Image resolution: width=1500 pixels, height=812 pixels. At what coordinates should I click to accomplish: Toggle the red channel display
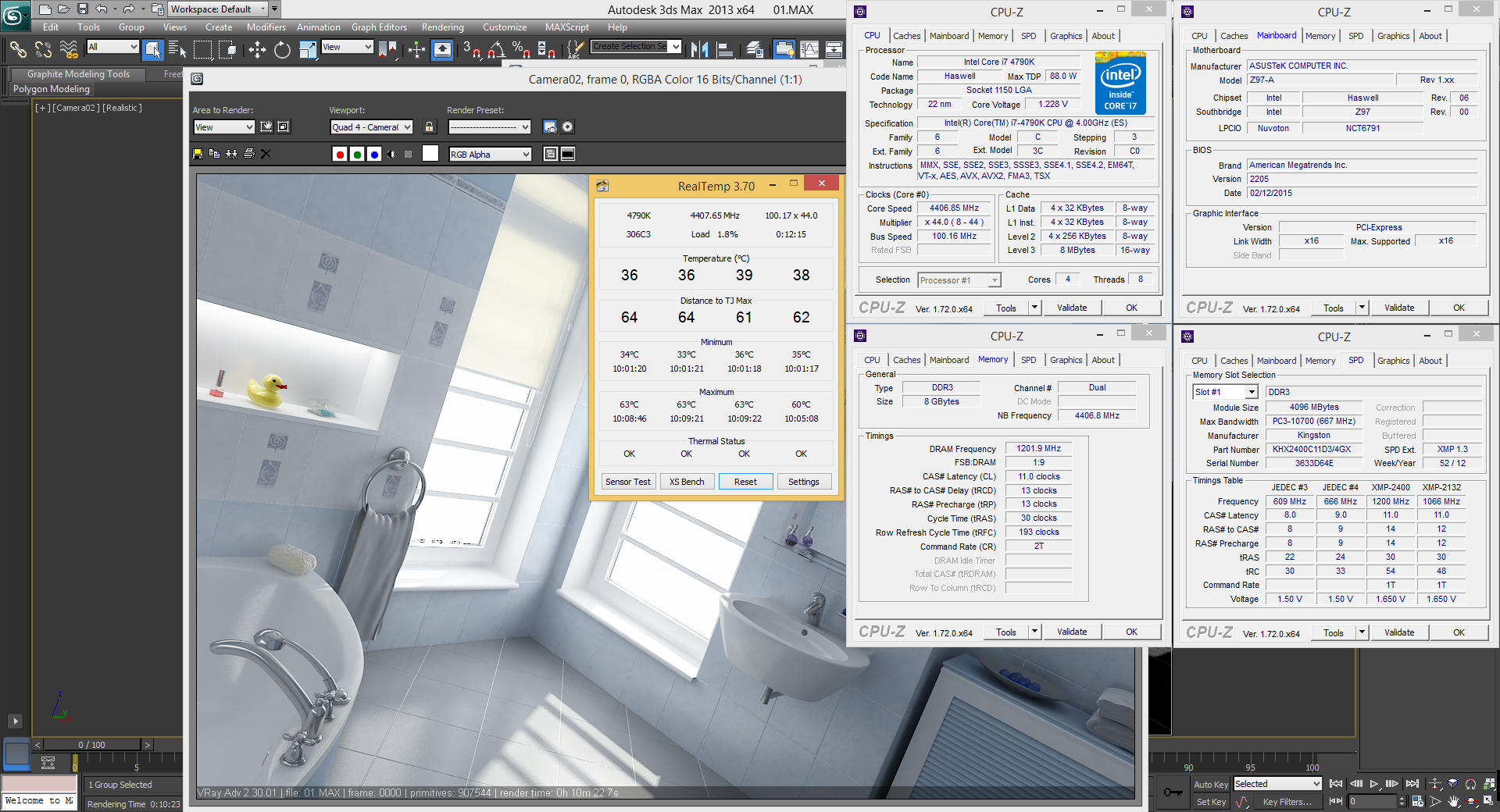click(340, 155)
